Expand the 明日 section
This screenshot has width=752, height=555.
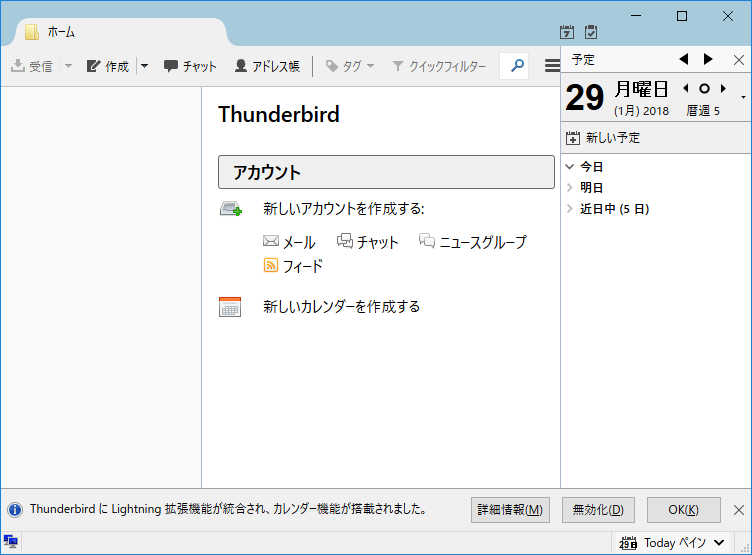click(x=570, y=188)
